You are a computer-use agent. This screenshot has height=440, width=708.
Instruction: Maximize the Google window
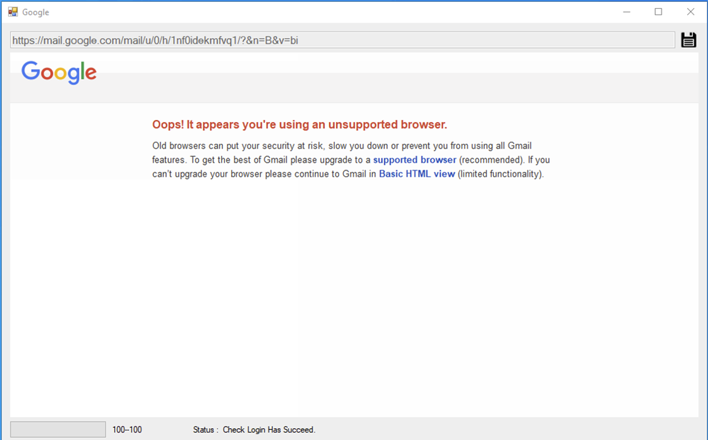click(x=658, y=12)
